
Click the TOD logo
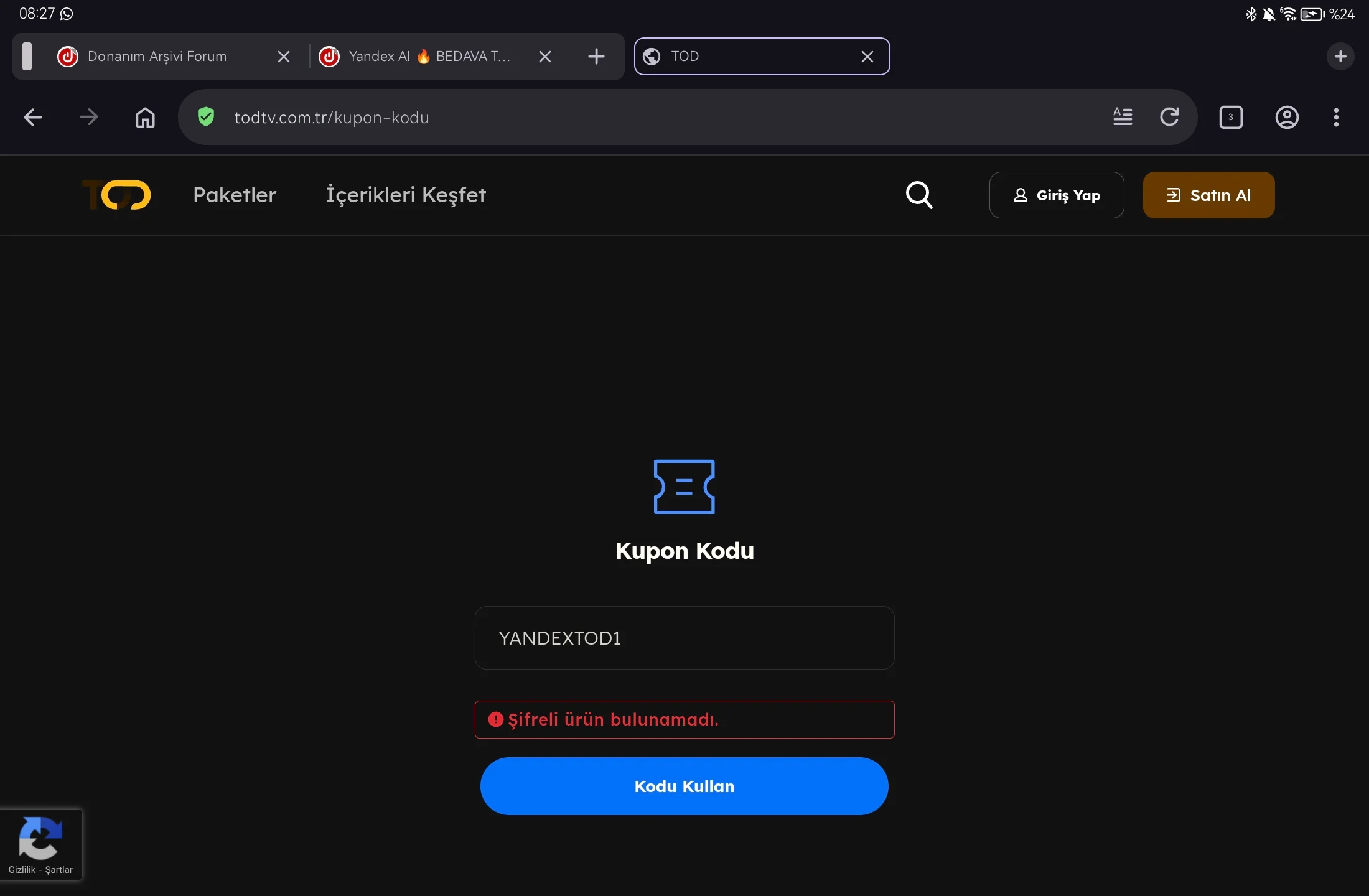point(116,195)
